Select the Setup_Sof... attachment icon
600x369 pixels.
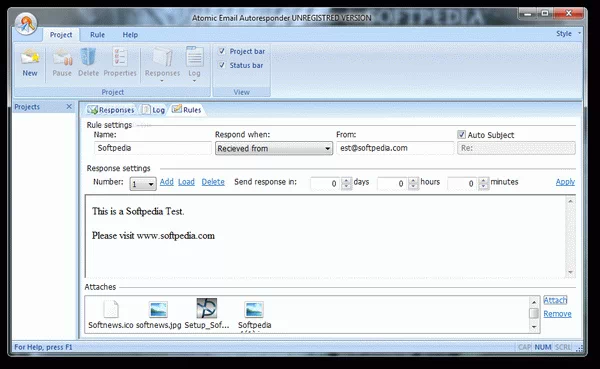(x=207, y=309)
